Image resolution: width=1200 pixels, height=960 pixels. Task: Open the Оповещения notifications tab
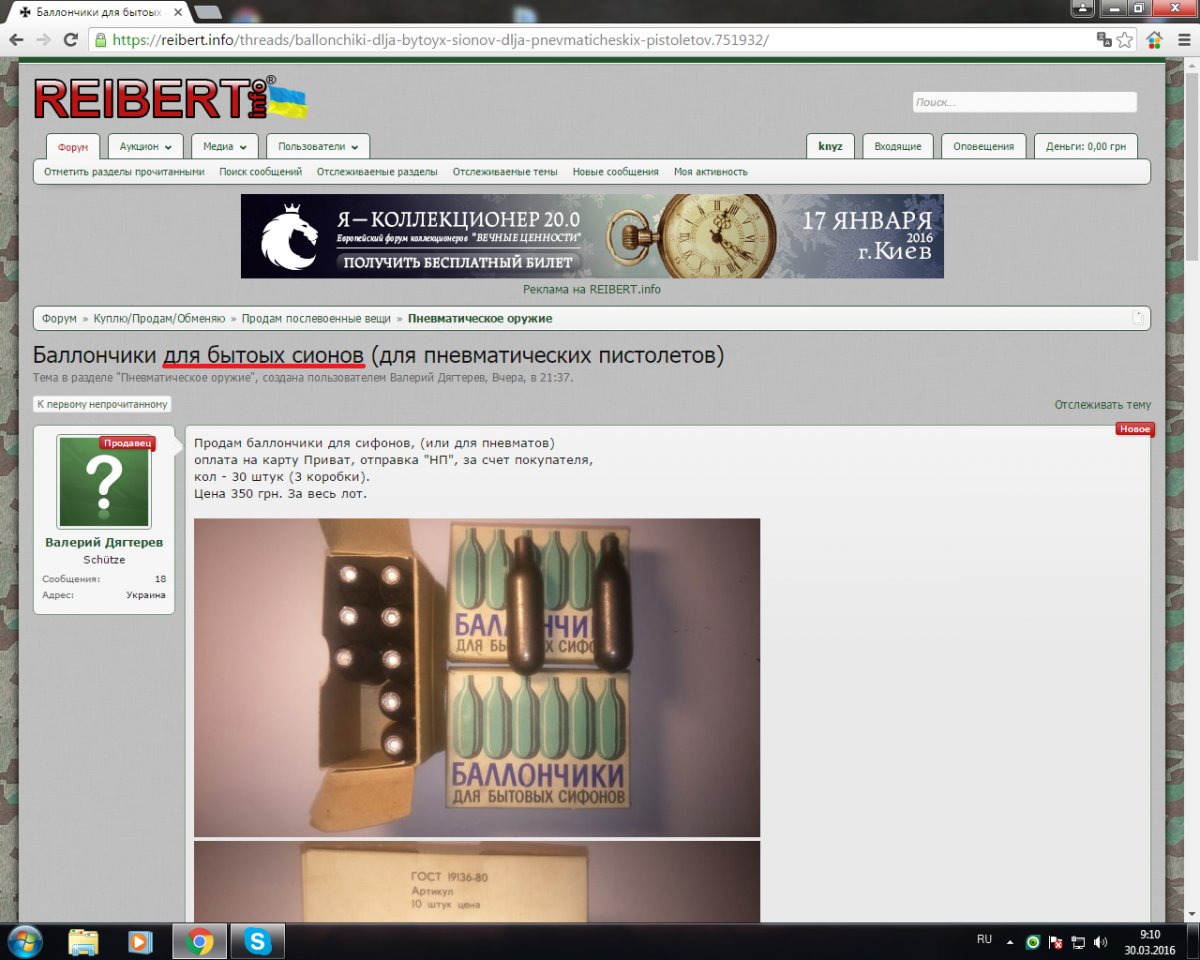point(983,146)
